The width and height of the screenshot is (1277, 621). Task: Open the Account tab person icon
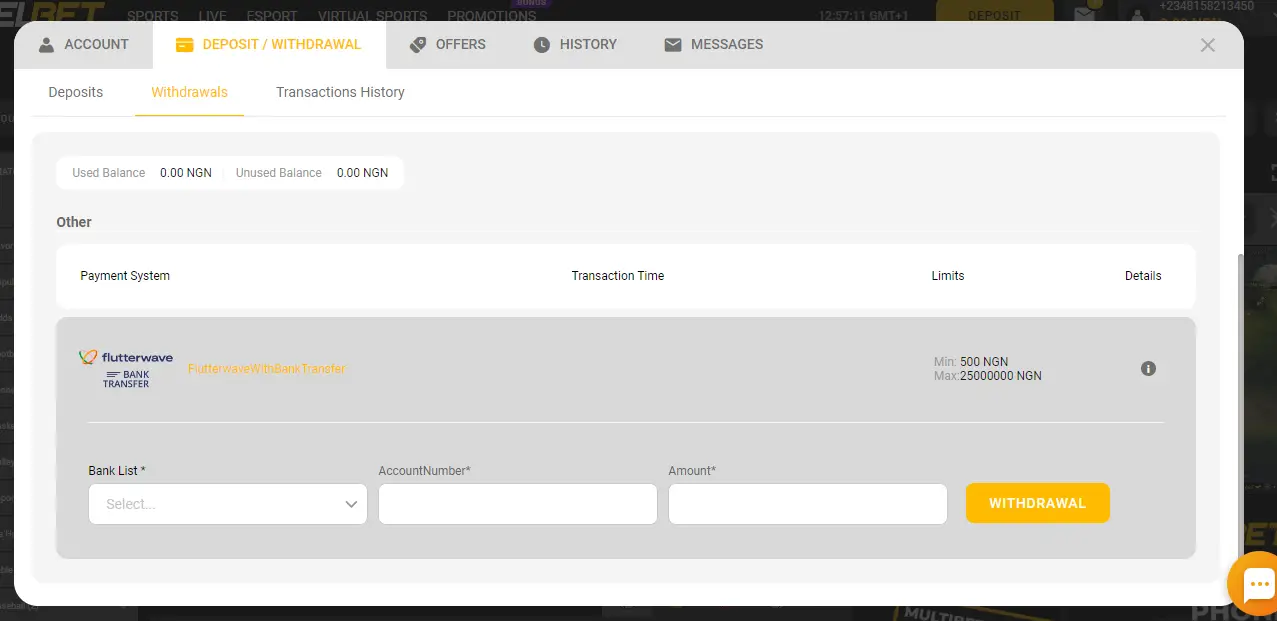tap(47, 45)
